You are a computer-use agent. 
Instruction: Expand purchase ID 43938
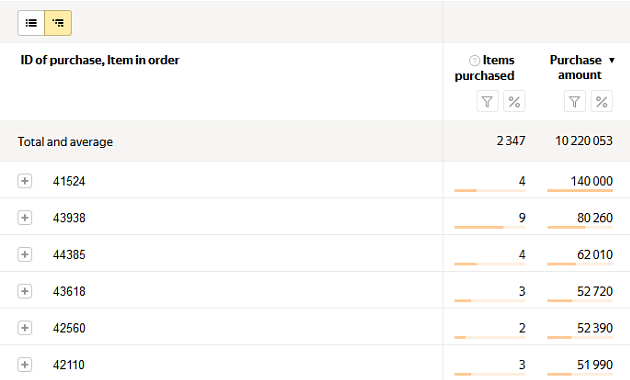click(25, 218)
